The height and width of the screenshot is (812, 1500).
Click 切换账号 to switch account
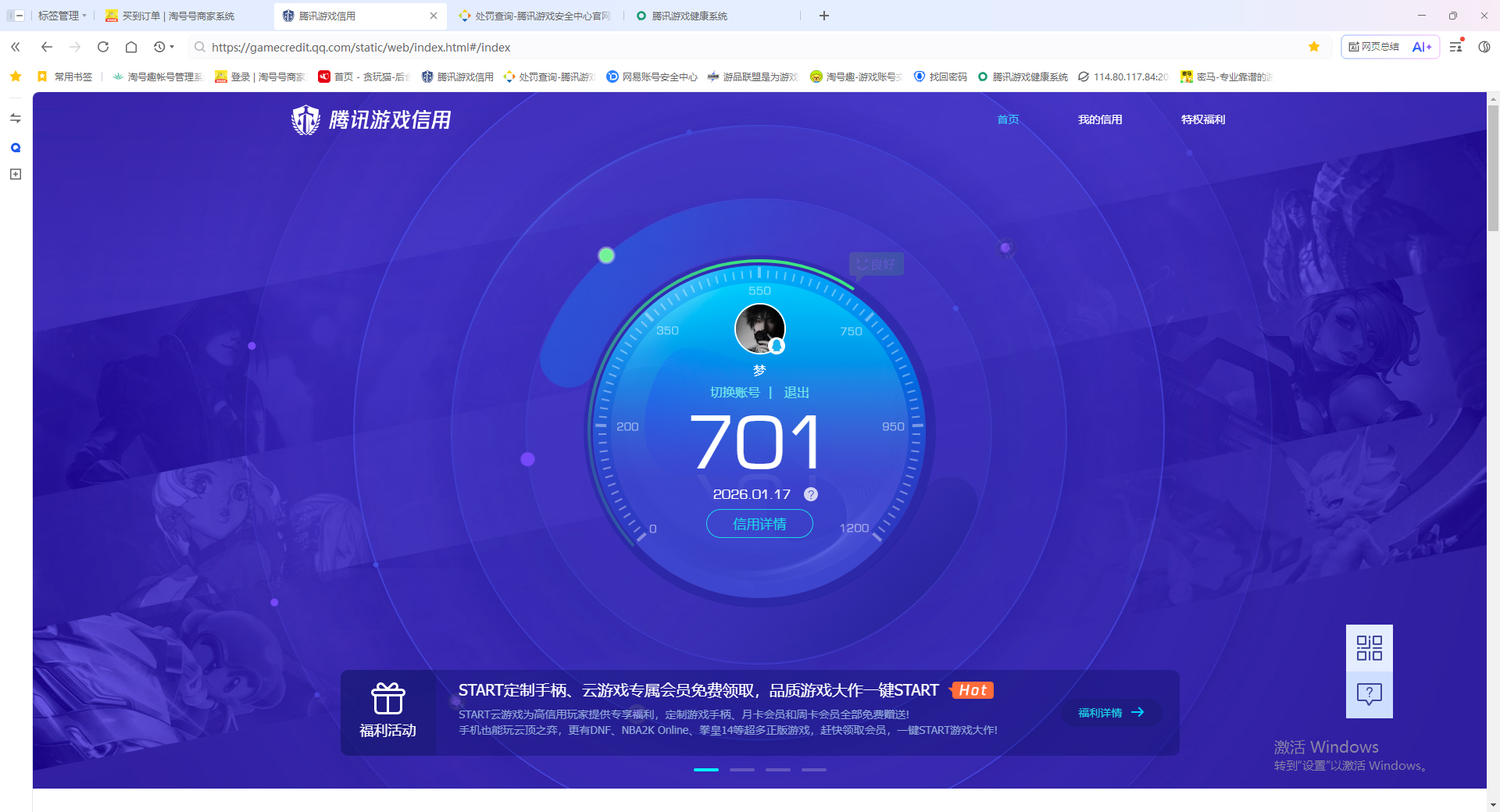(x=734, y=393)
